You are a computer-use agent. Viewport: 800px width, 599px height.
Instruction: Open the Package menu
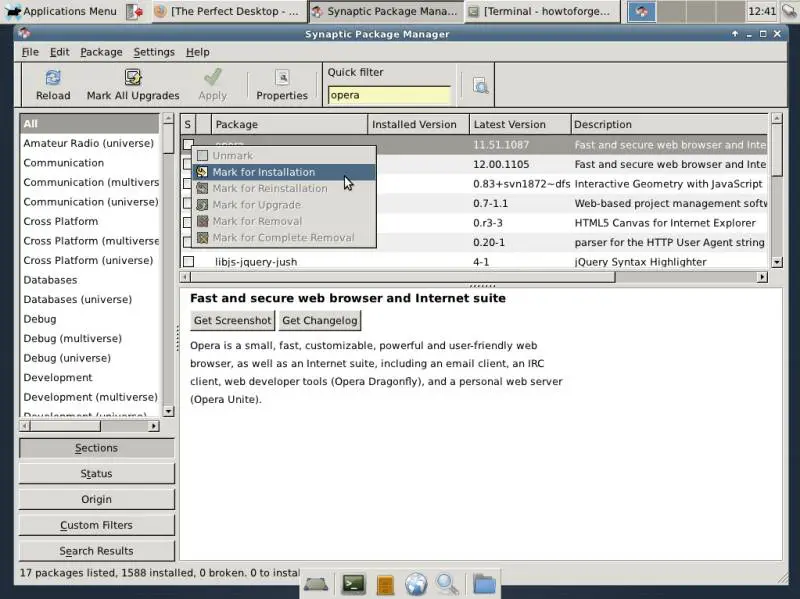point(101,52)
